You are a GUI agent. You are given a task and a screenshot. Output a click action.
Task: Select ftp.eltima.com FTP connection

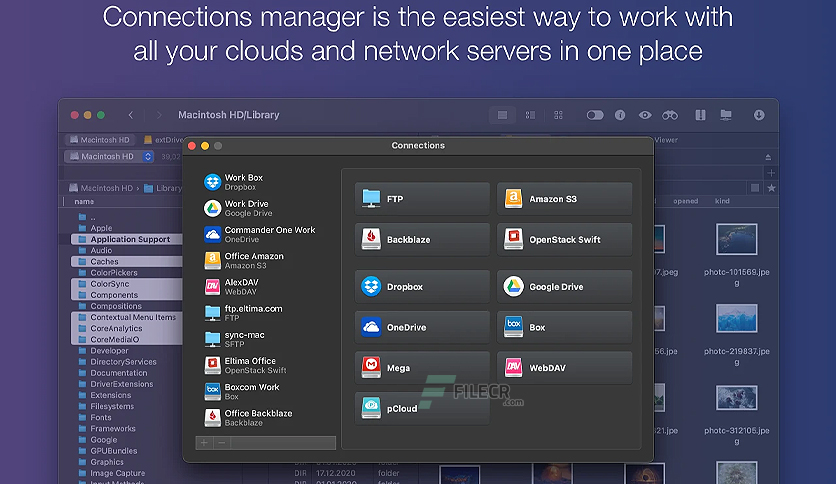[265, 312]
